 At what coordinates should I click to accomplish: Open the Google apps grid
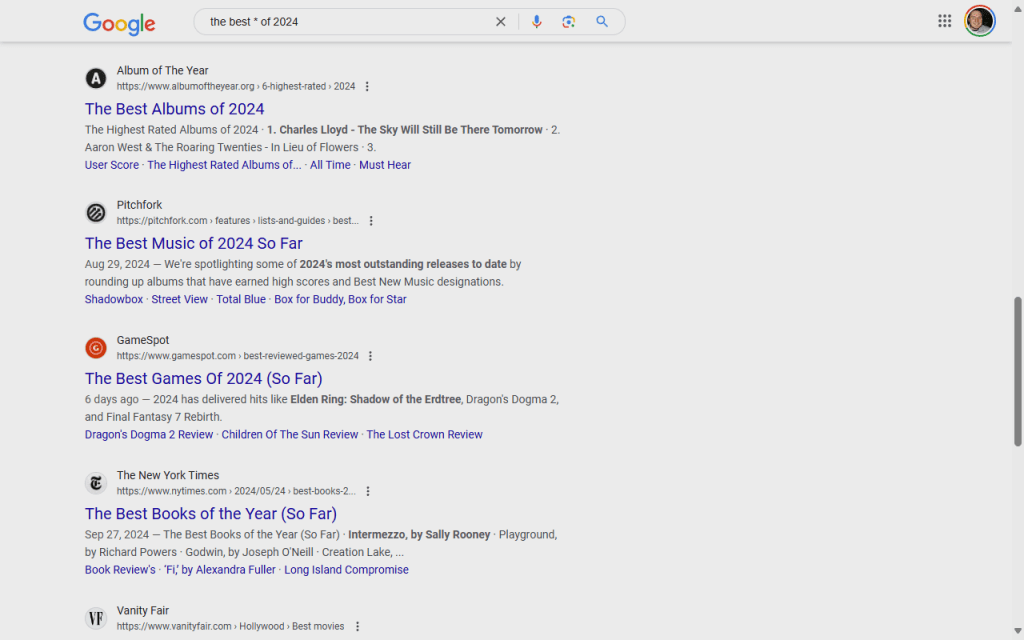click(944, 21)
